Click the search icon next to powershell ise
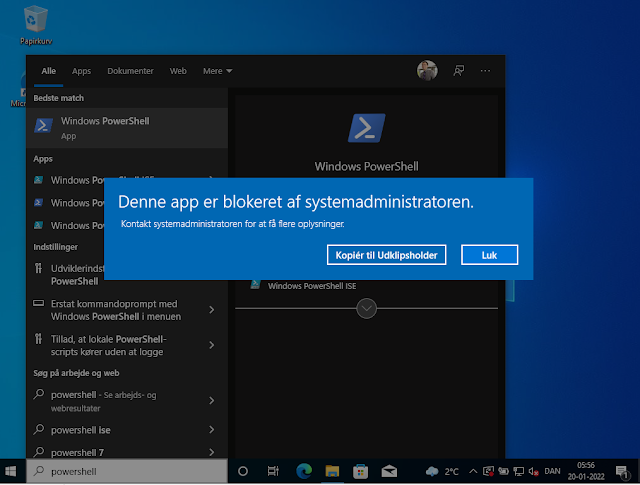Screen dimensions: 640x485 coord(38,429)
